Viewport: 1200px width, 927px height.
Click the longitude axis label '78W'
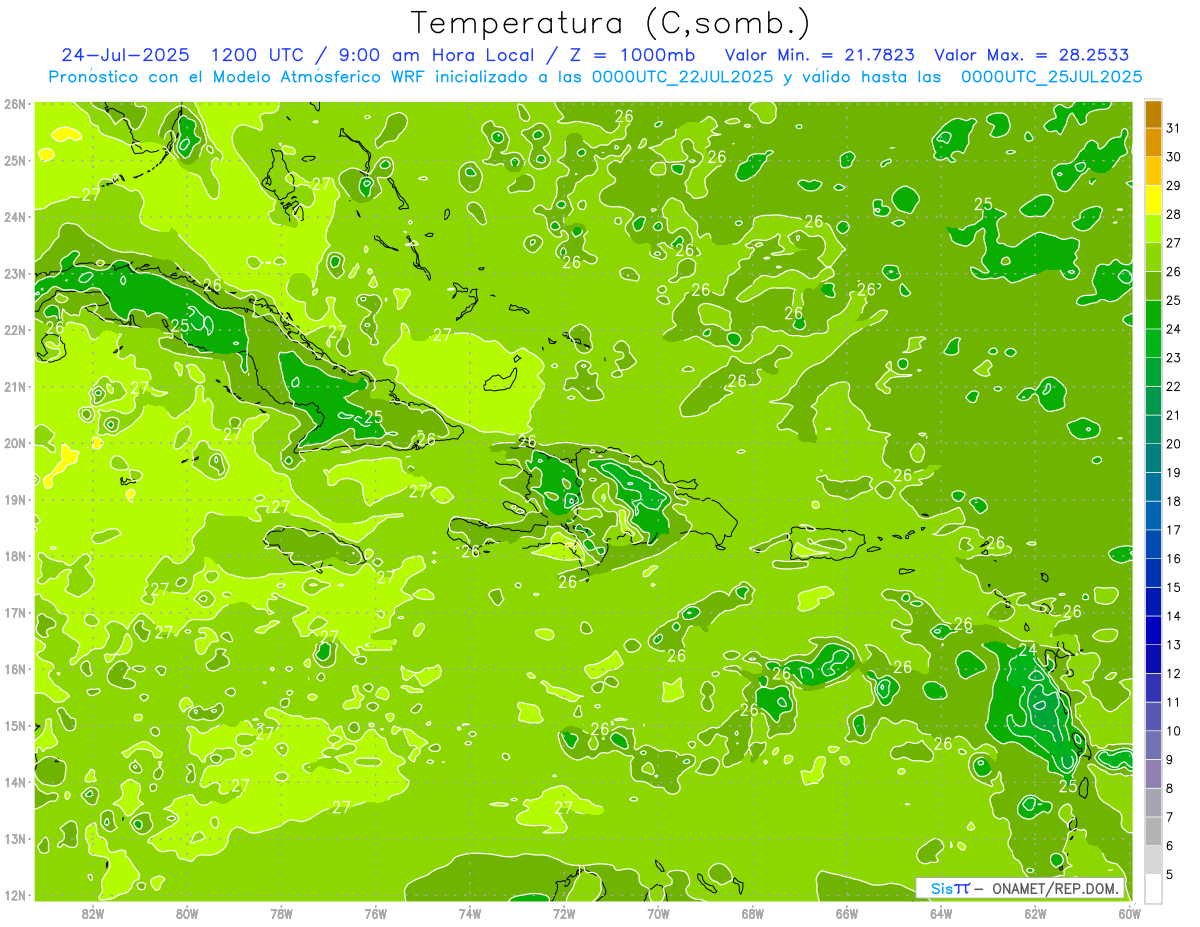281,913
